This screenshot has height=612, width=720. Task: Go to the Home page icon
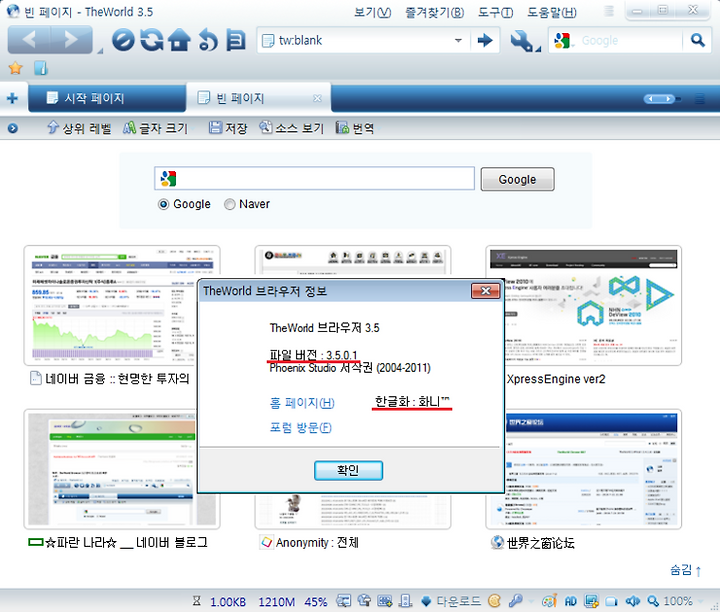tap(179, 40)
